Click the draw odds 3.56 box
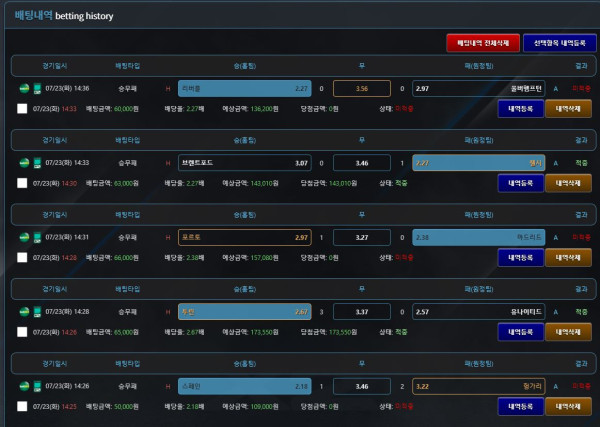This screenshot has width=600, height=427. (x=361, y=88)
